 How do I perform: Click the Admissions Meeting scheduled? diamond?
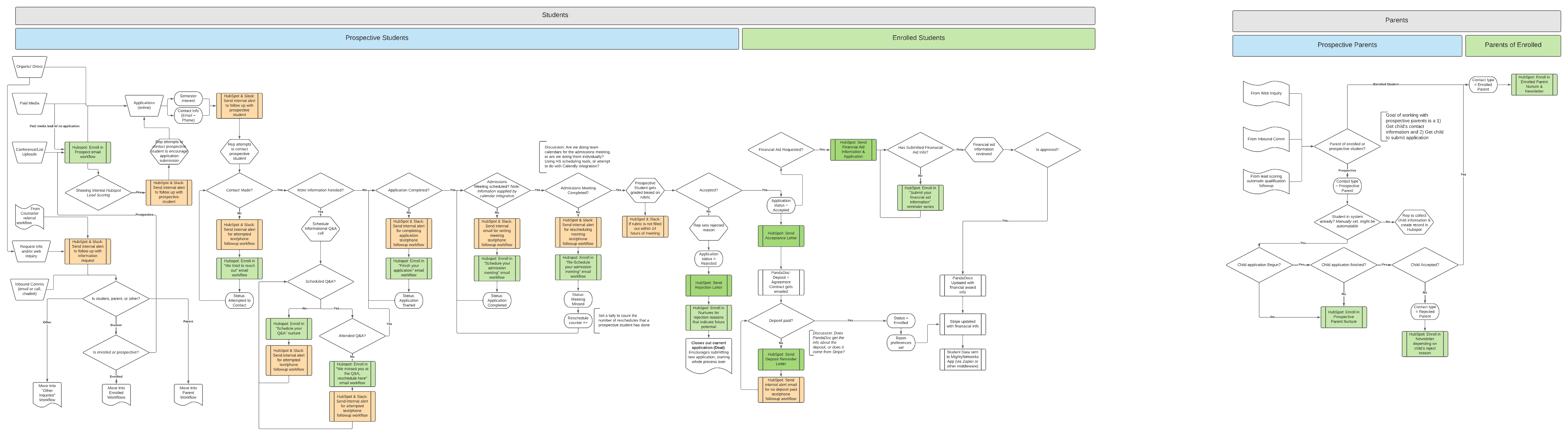[x=497, y=190]
